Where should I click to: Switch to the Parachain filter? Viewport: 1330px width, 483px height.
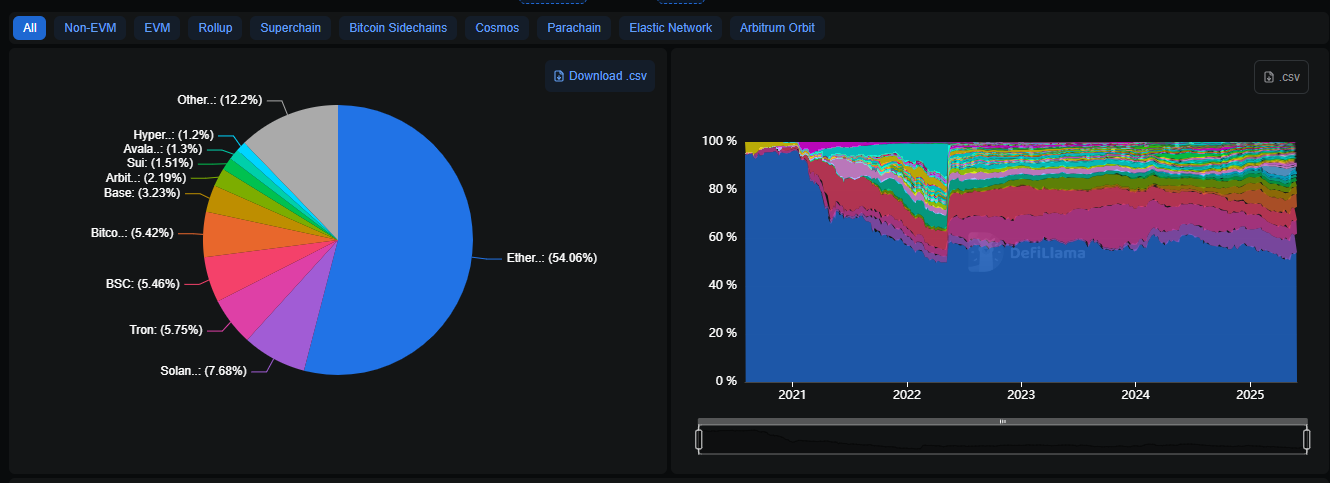click(x=574, y=28)
